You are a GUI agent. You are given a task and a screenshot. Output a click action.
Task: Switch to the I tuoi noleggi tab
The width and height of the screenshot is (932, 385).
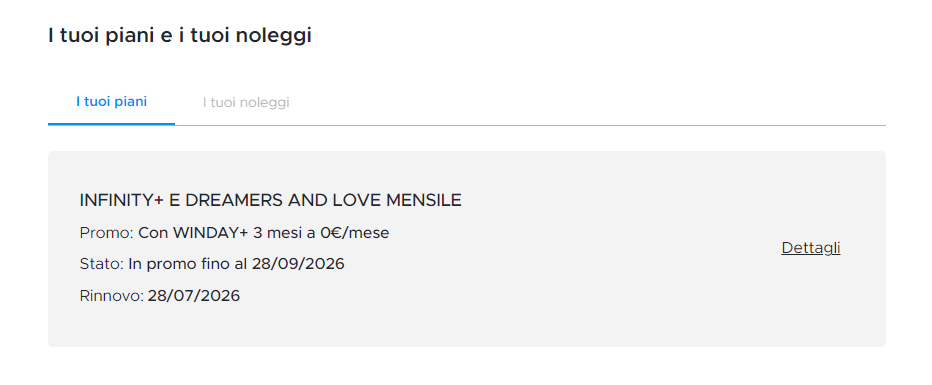[245, 103]
